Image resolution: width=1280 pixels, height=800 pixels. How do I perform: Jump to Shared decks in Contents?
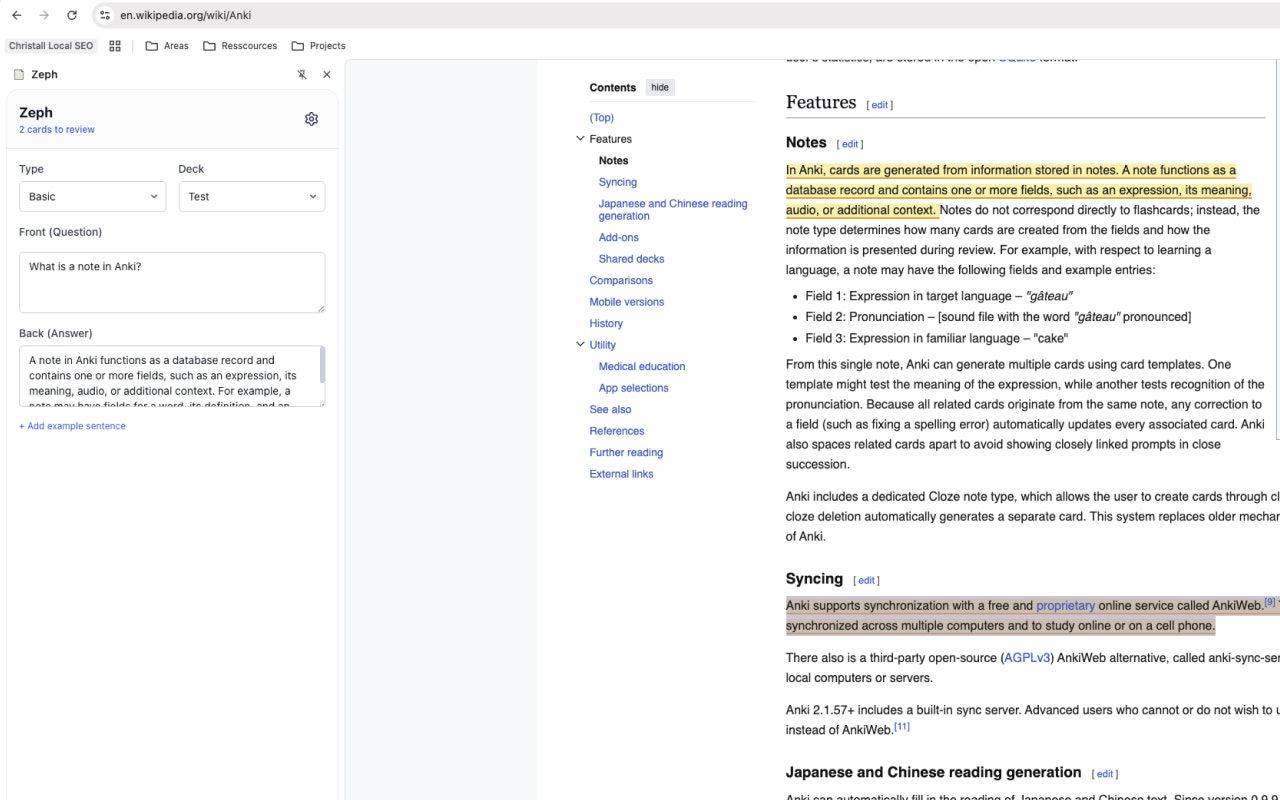point(632,259)
